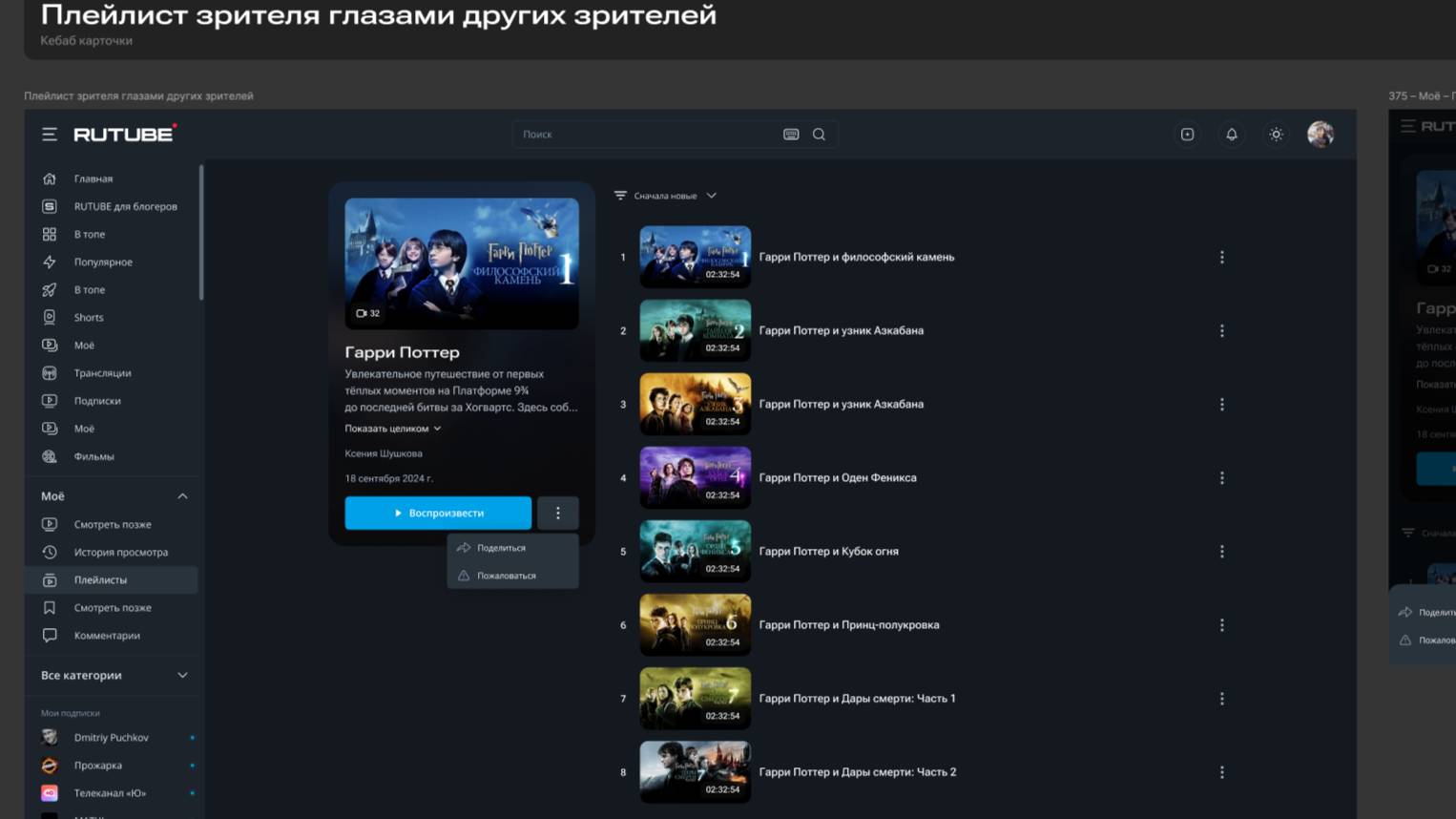Collapse the Моё section chevron

tap(182, 496)
